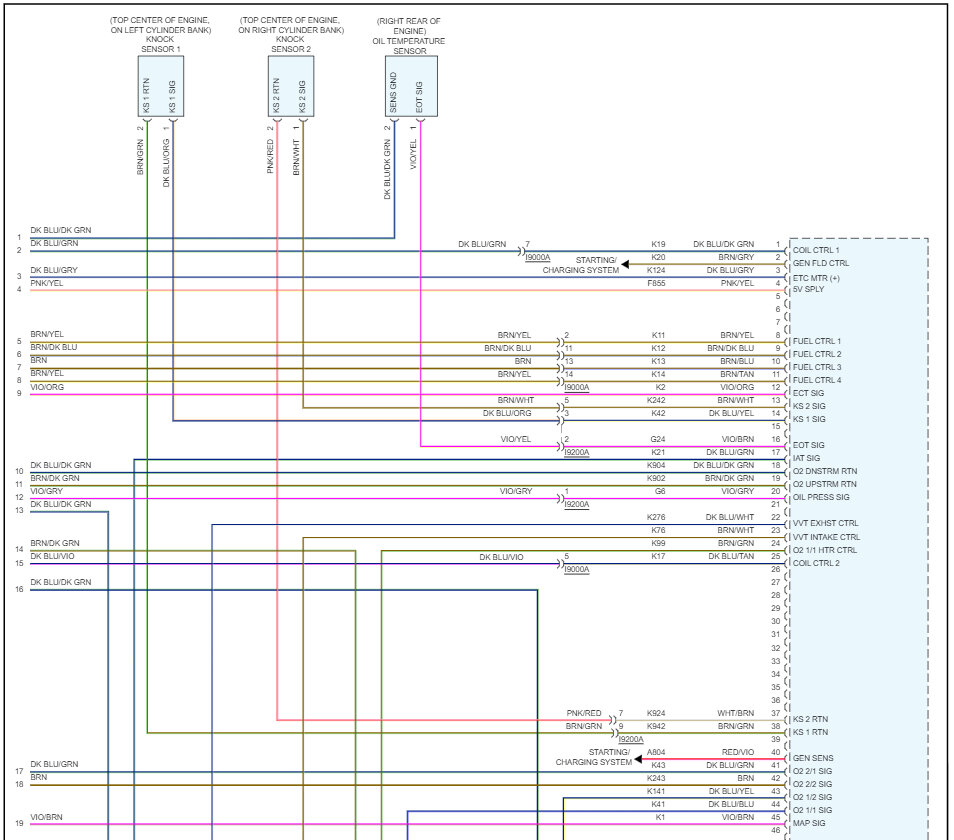Select the GEN FLD CTRL pin label
The height and width of the screenshot is (840, 954).
[x=820, y=264]
